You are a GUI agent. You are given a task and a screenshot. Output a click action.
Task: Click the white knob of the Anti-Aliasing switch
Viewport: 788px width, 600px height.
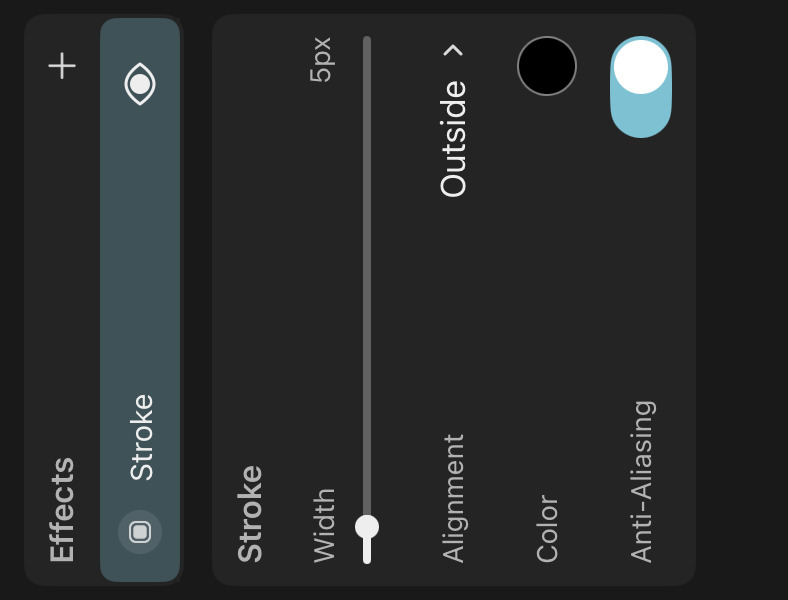(x=641, y=67)
